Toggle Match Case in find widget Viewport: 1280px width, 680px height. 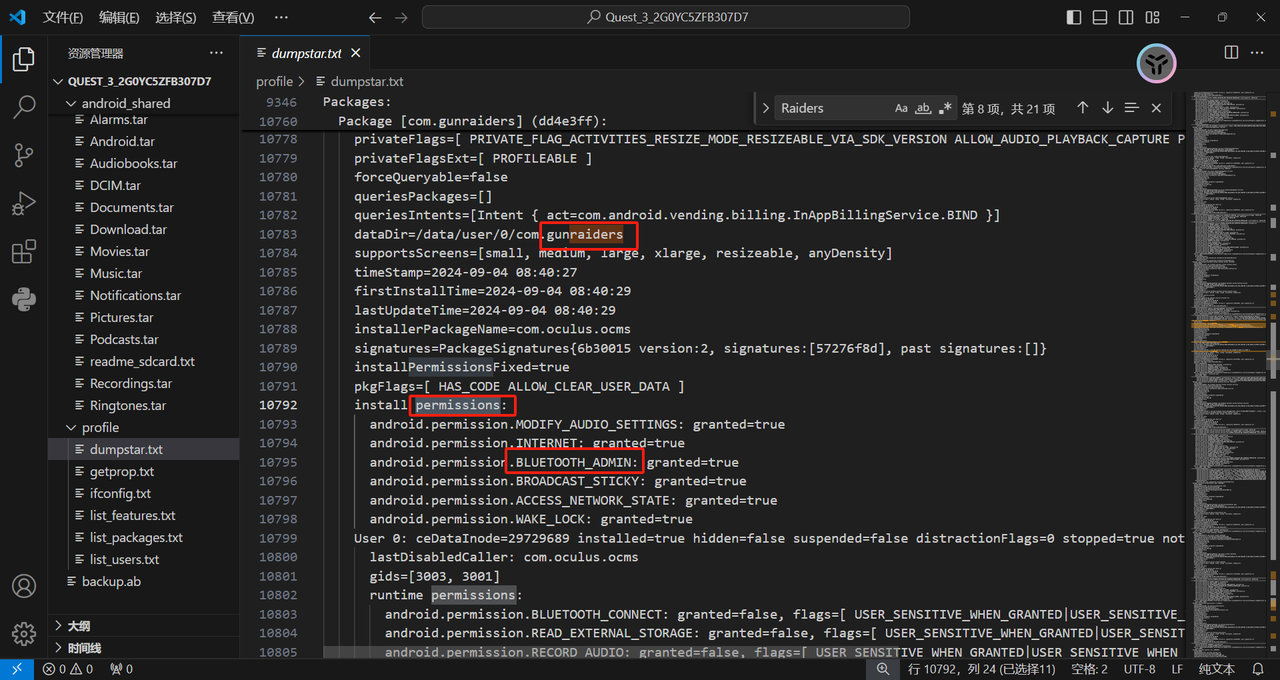(901, 108)
